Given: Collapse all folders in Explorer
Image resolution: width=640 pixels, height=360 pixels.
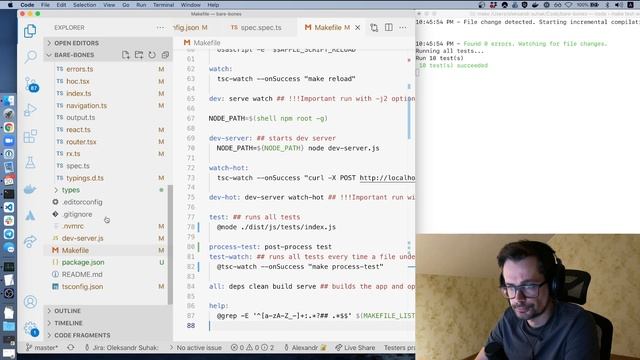Looking at the screenshot, I should coord(165,55).
